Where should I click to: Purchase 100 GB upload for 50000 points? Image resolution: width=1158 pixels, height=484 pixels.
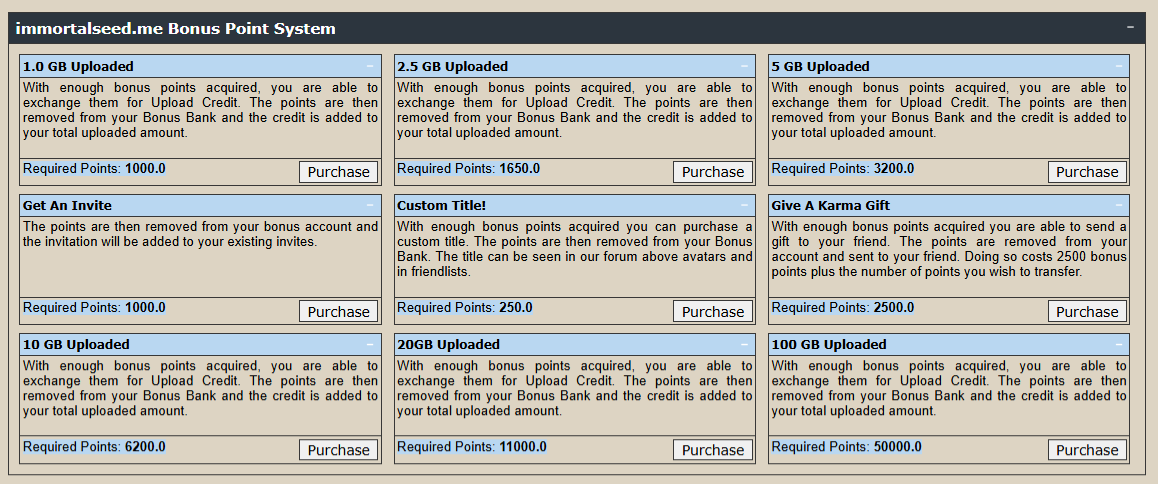pos(1087,450)
